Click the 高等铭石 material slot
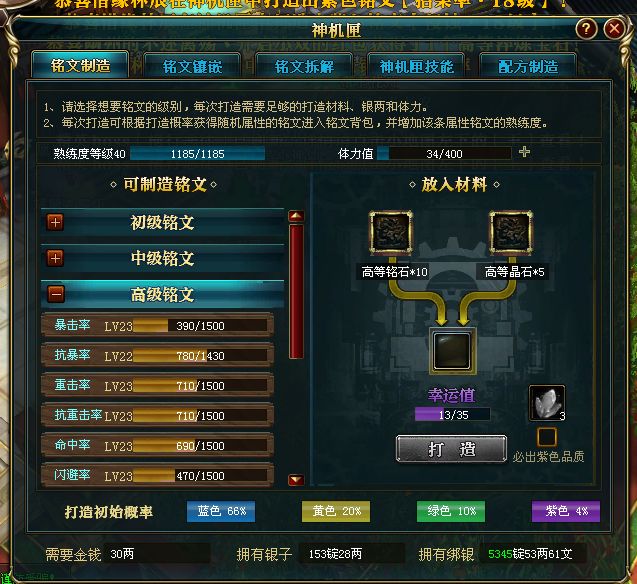This screenshot has height=584, width=637. click(391, 233)
